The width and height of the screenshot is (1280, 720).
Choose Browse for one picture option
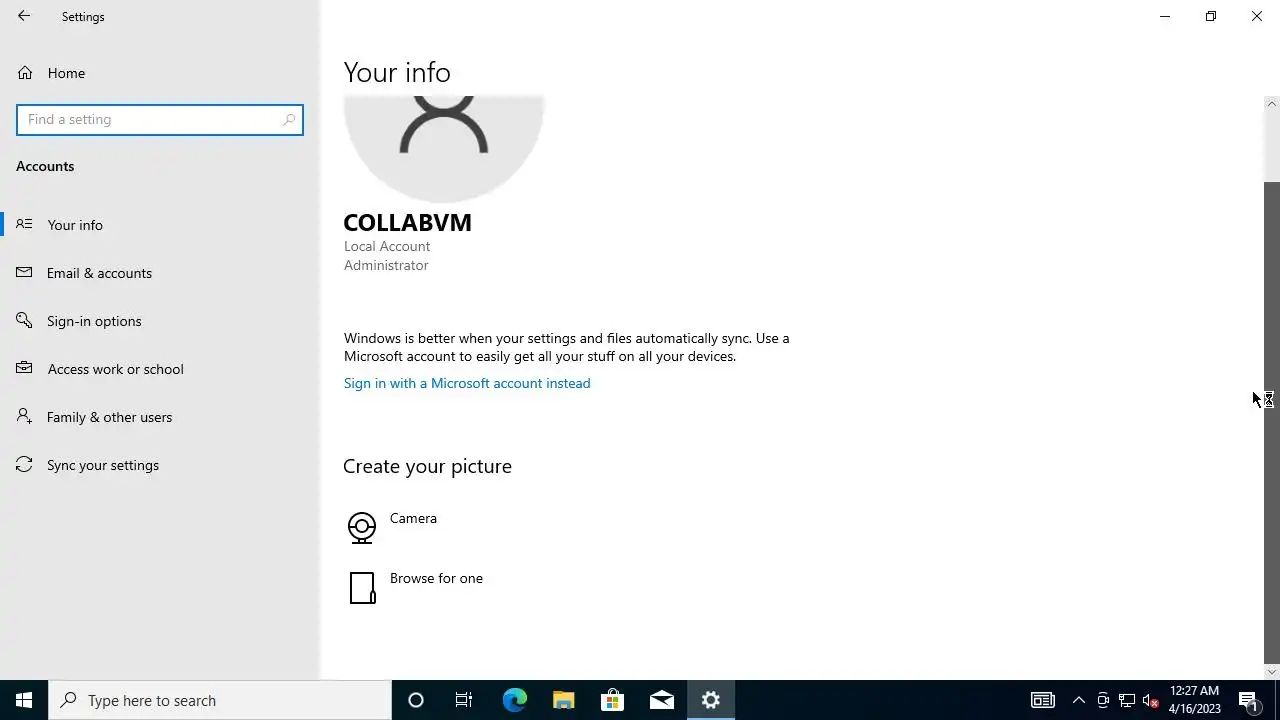point(436,578)
